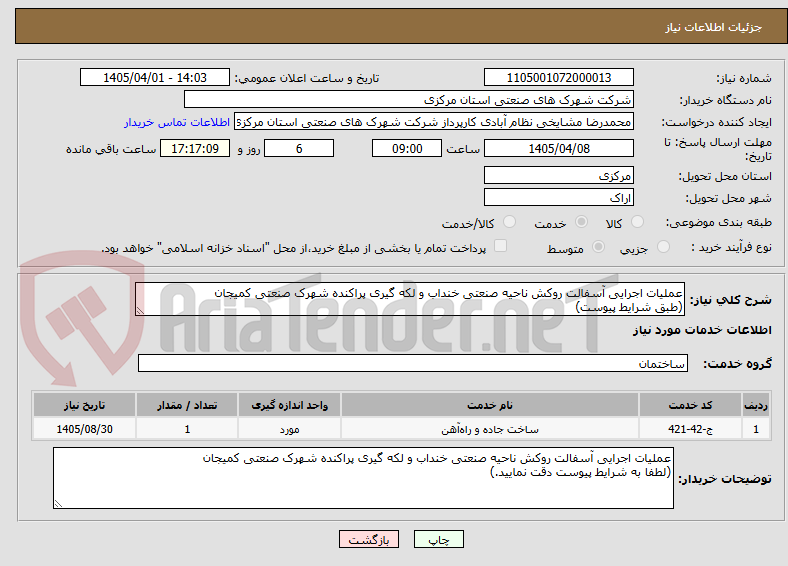
Task: Click the deadline time field 09:00
Action: tap(407, 148)
